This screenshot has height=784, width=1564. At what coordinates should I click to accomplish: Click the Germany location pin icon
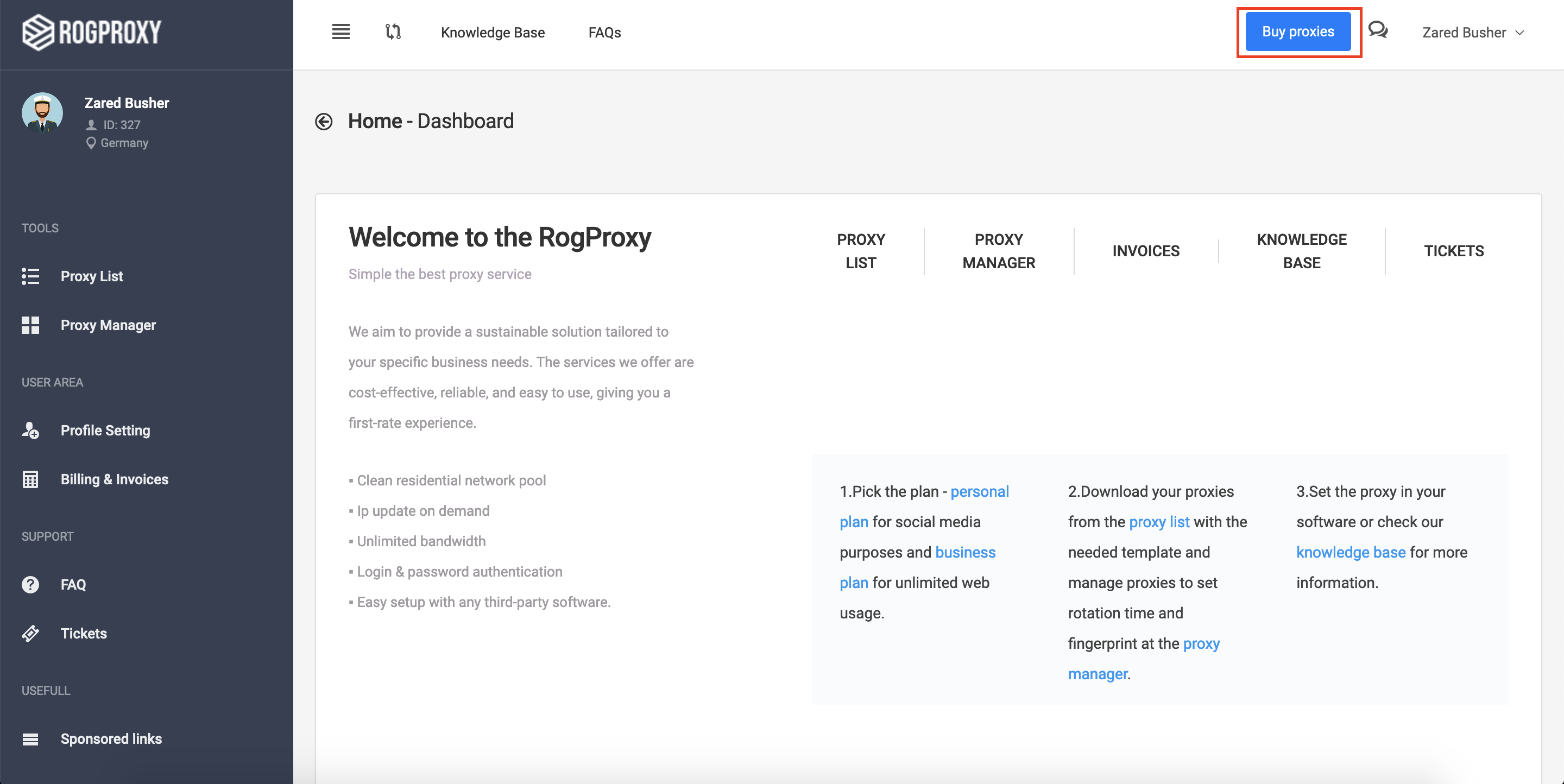pos(91,143)
